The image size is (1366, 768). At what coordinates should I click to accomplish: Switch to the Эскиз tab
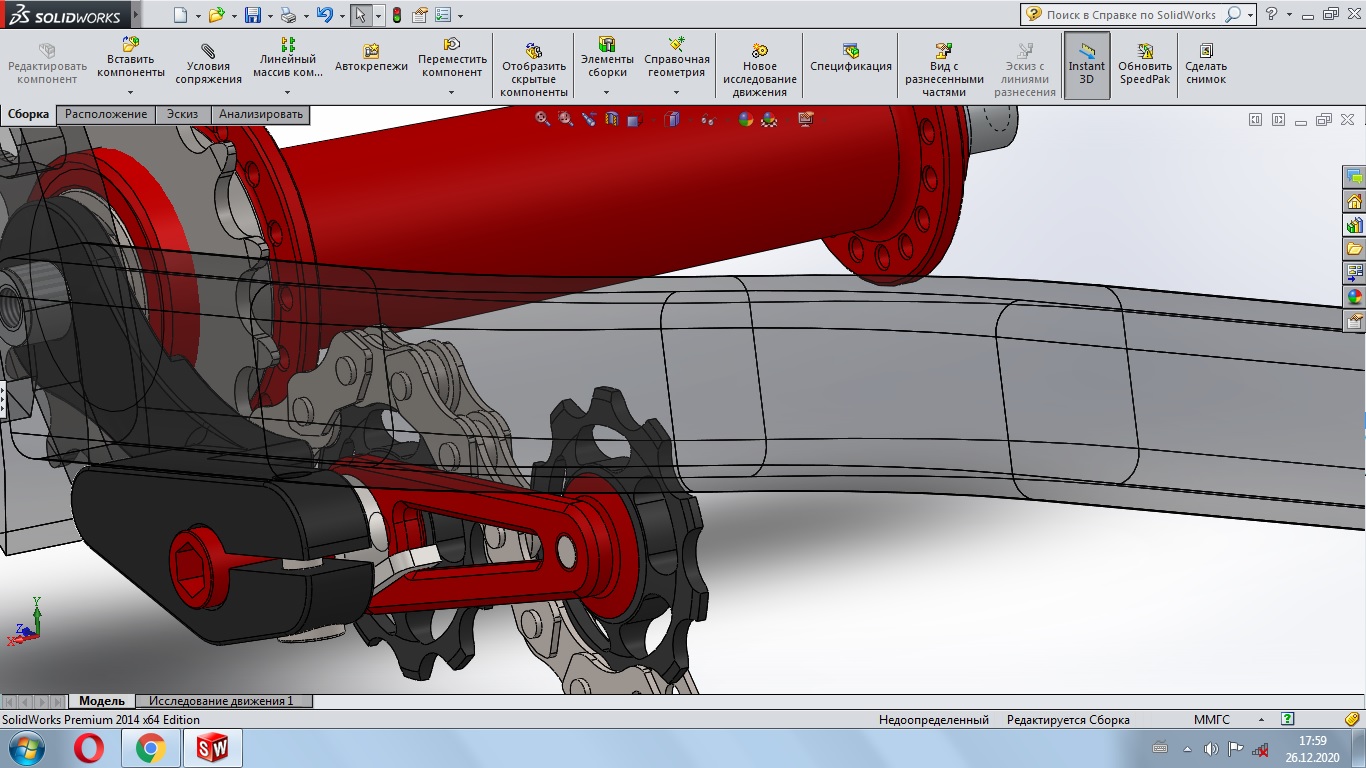pos(182,114)
